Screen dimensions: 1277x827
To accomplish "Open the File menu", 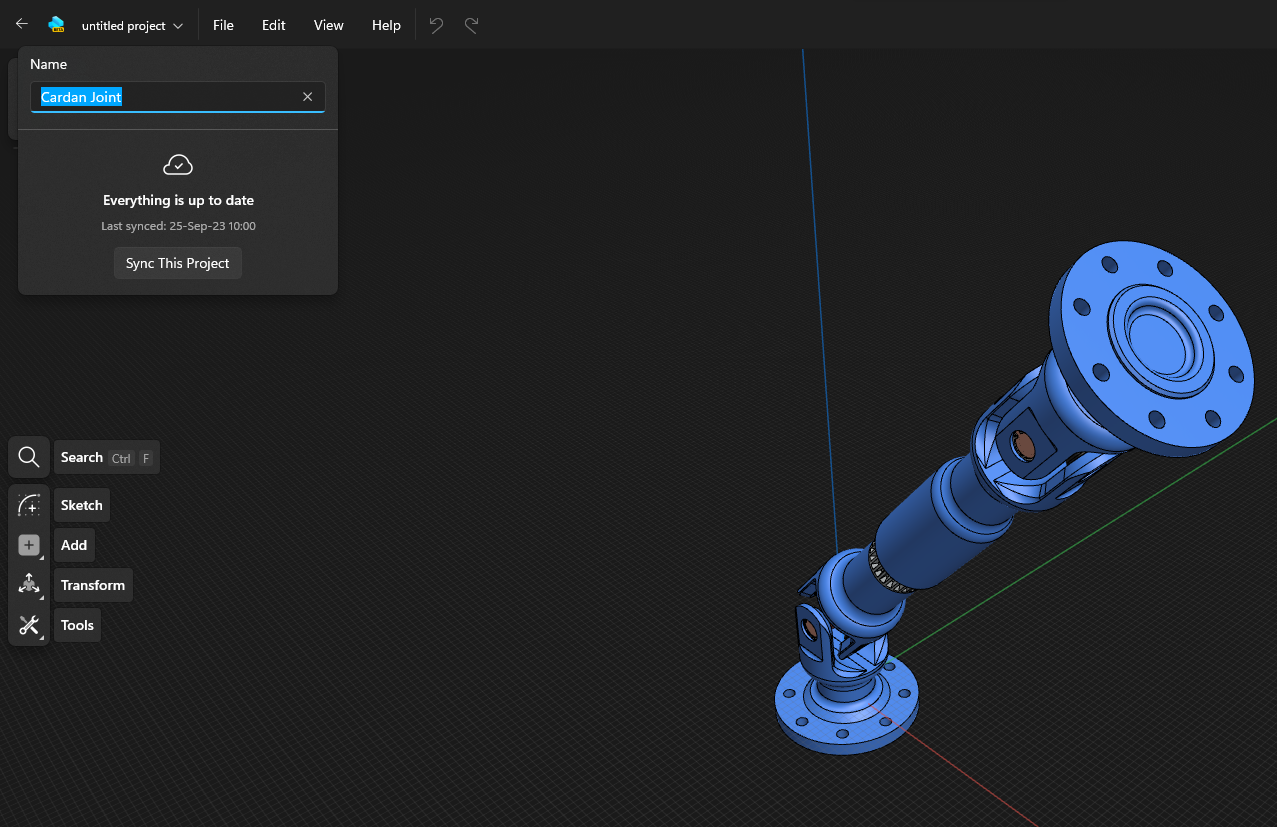I will click(x=223, y=25).
